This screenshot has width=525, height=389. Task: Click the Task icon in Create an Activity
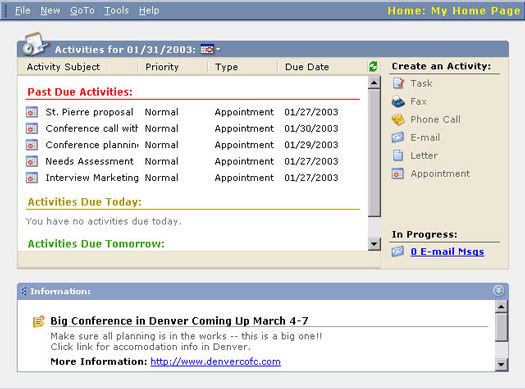pos(398,83)
